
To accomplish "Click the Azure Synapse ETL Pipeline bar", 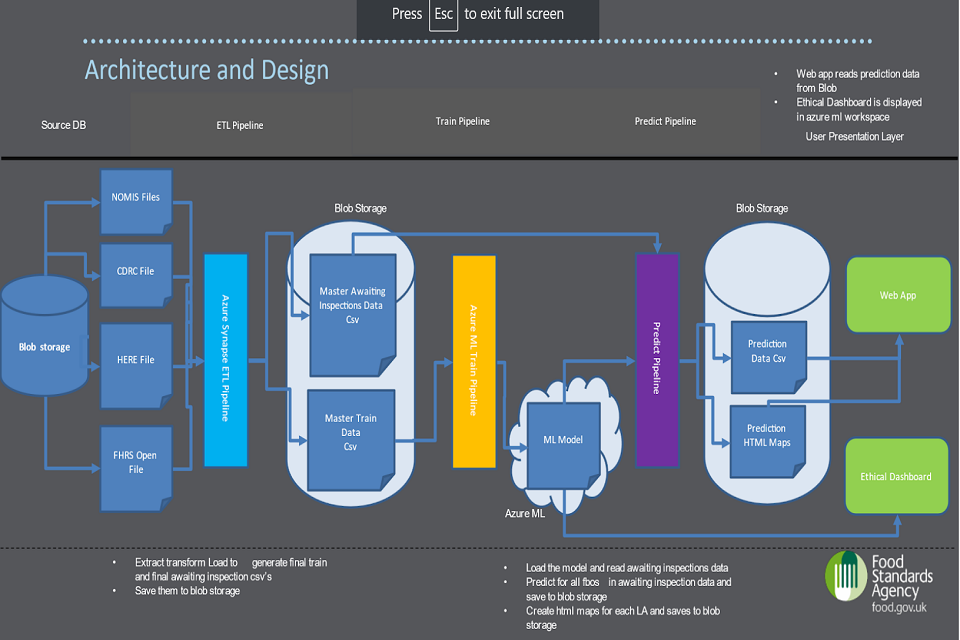I will click(x=225, y=360).
